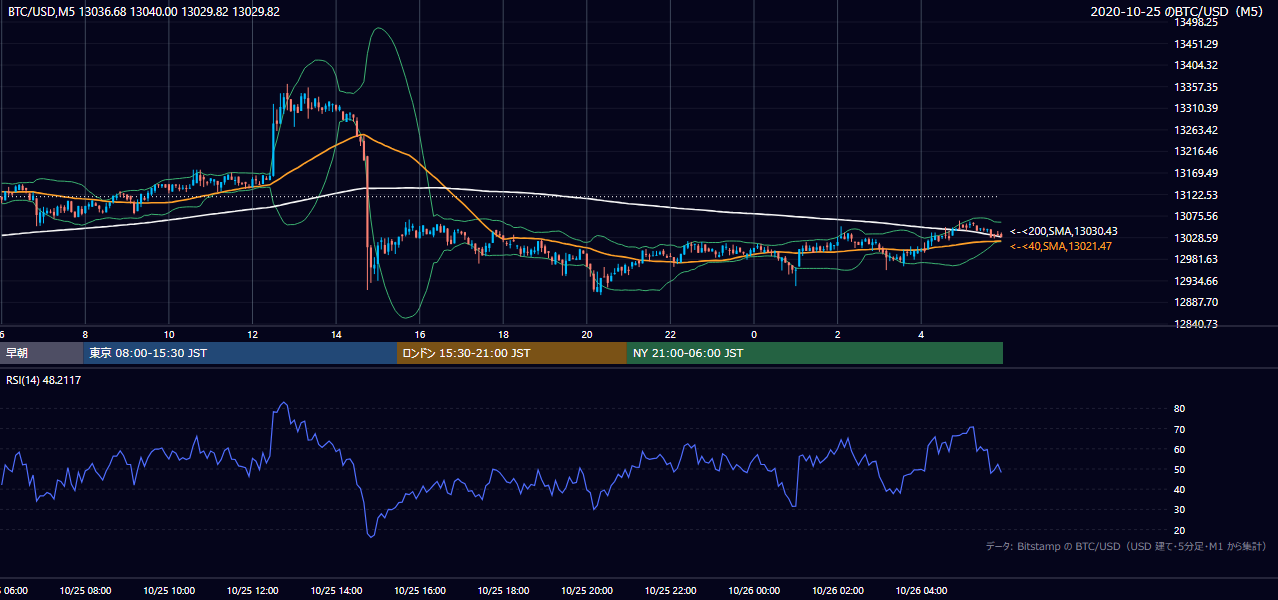Click RSI axis level 40
1278x600 pixels.
[x=1179, y=489]
